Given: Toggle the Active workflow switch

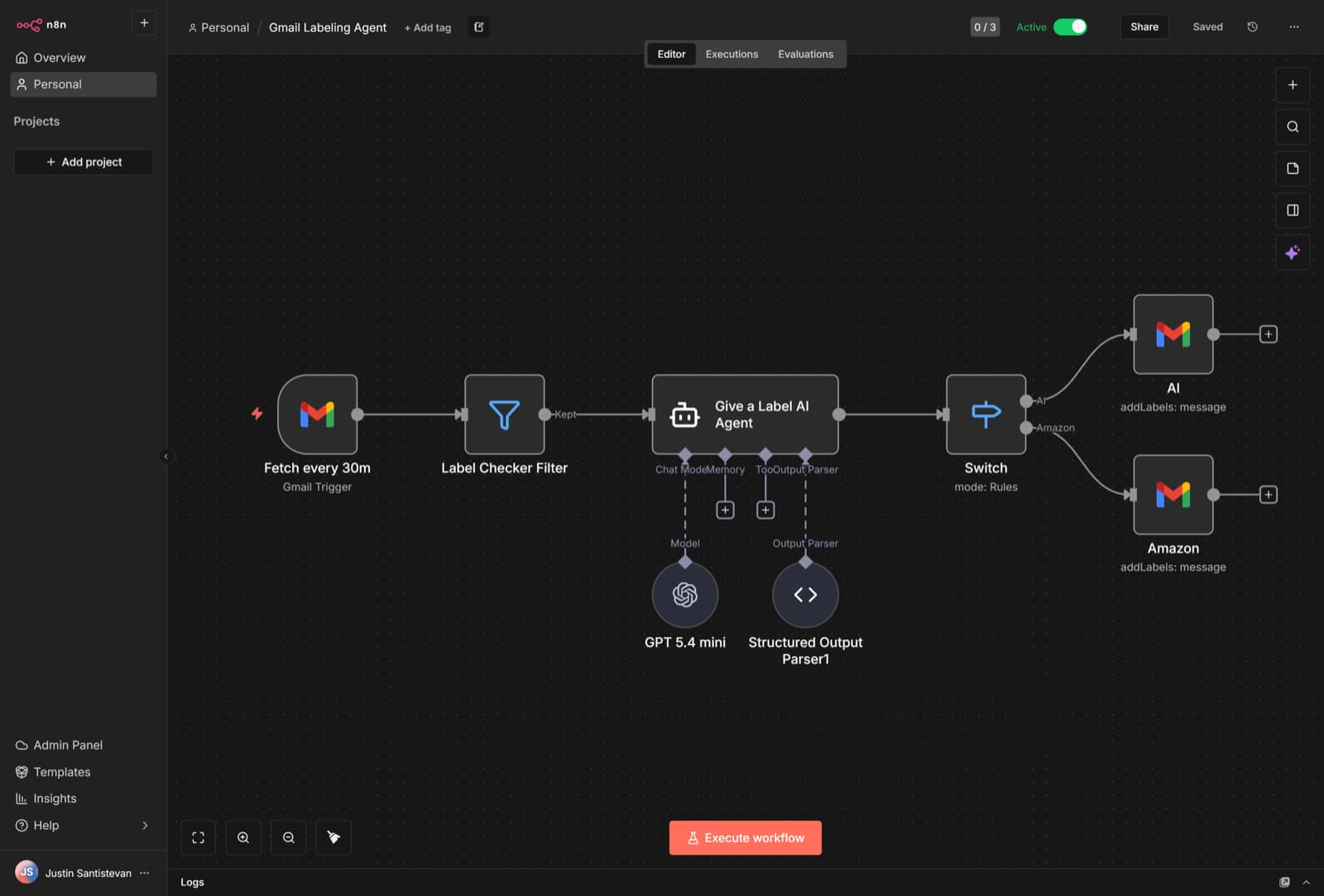Looking at the screenshot, I should pos(1070,27).
